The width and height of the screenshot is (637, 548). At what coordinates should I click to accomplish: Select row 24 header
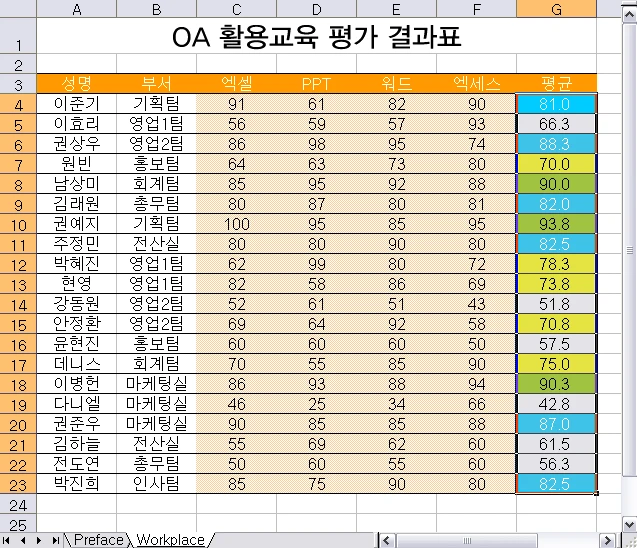click(x=18, y=504)
